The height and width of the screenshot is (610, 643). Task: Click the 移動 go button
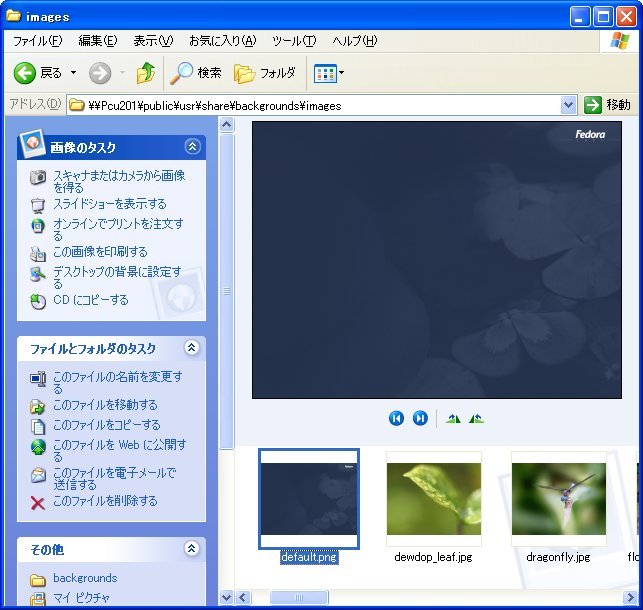coord(607,105)
